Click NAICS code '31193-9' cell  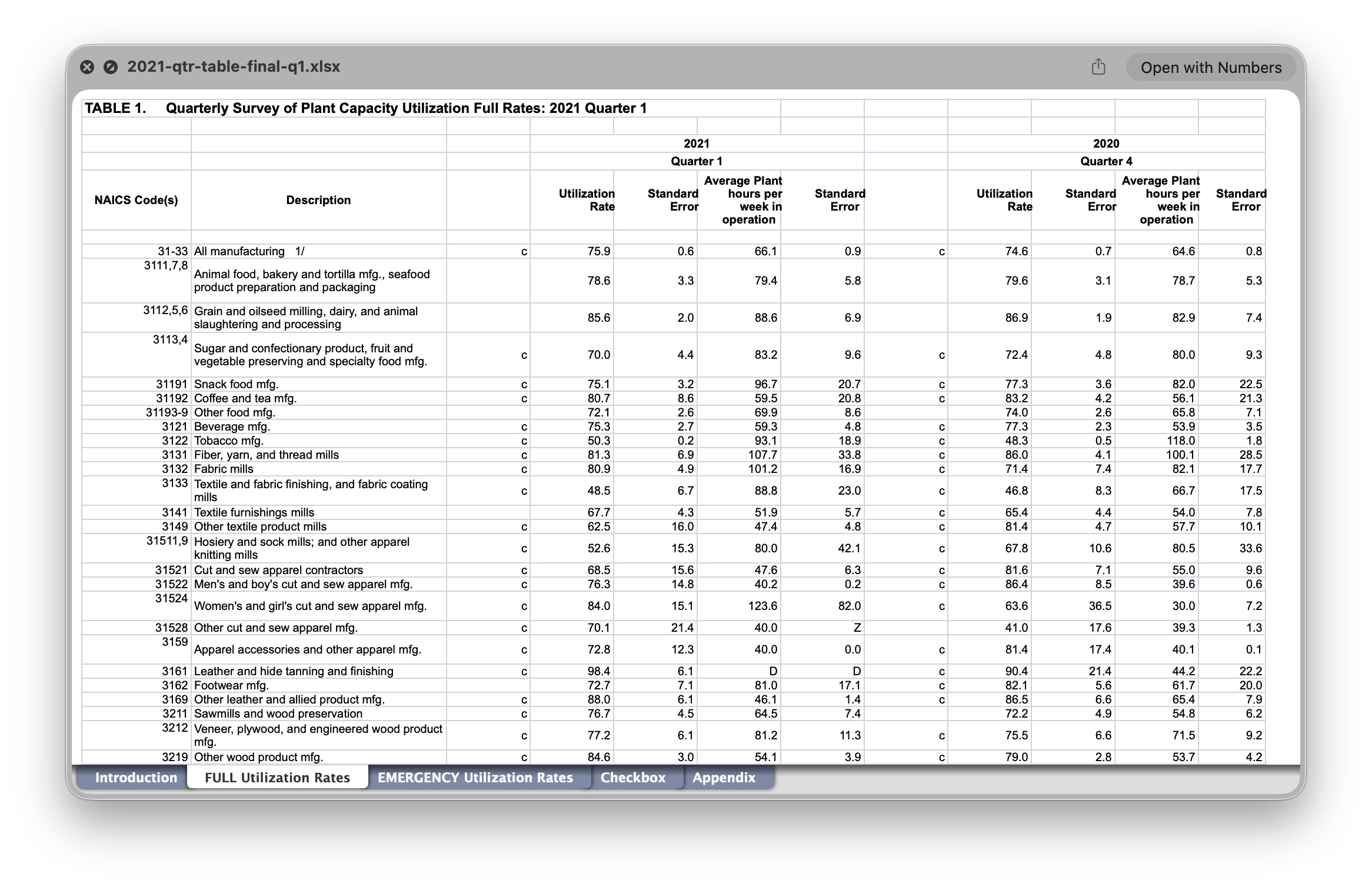tap(136, 412)
